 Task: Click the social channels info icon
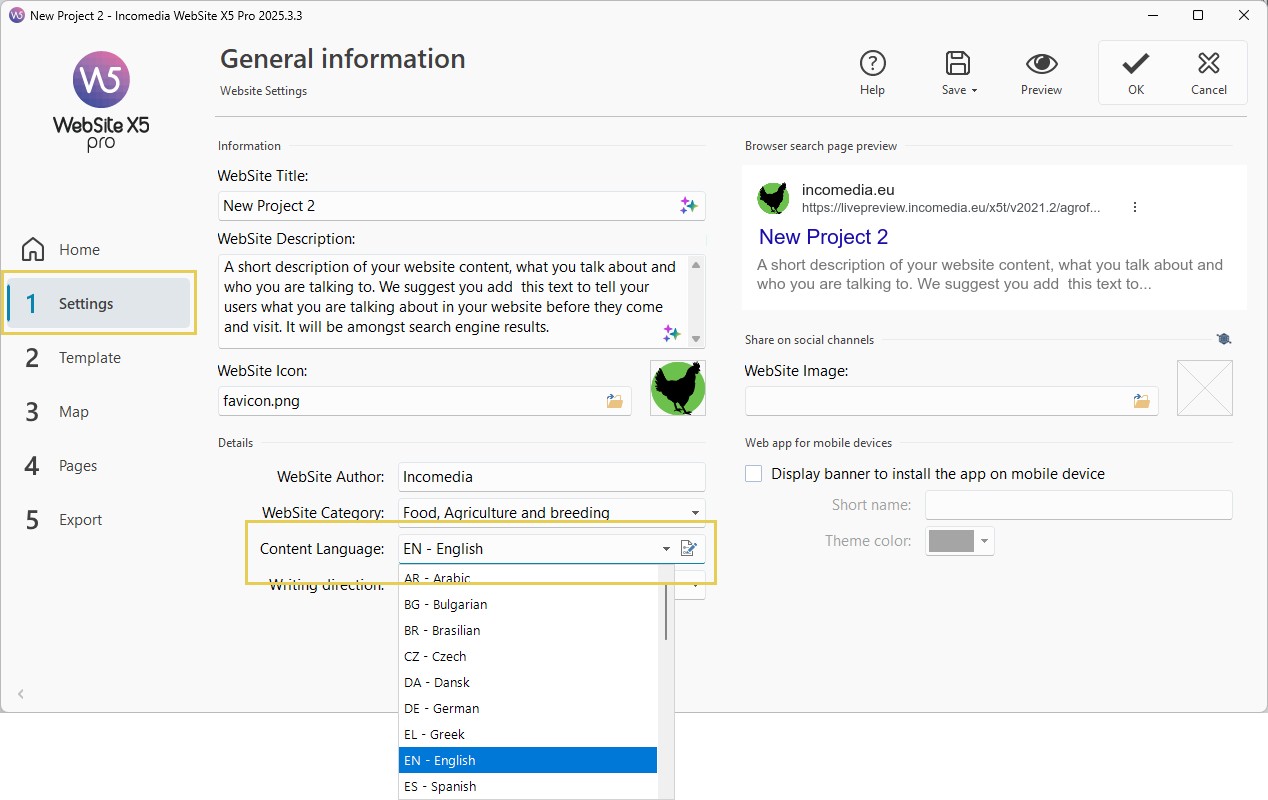1224,339
